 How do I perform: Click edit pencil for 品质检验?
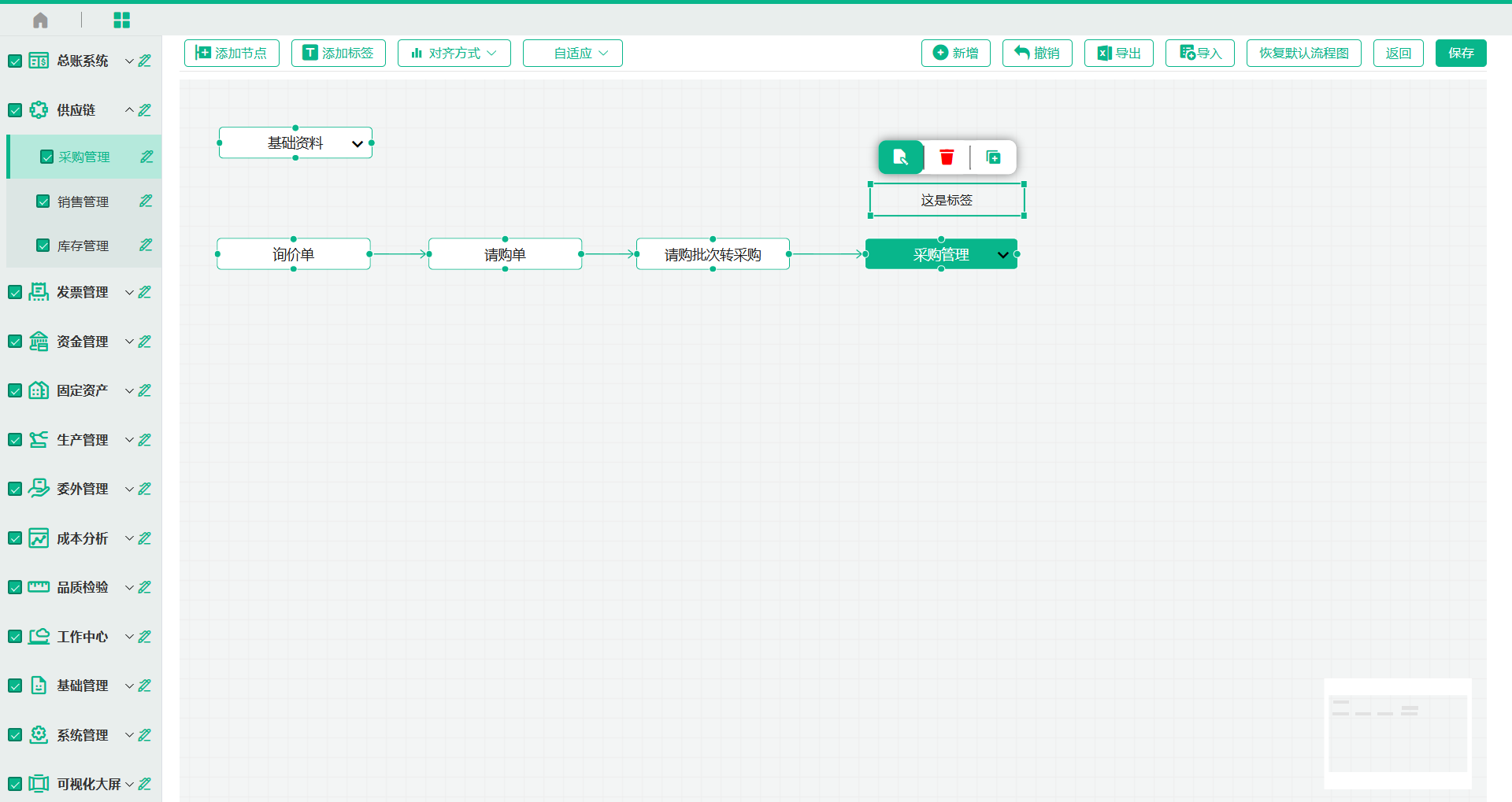click(x=145, y=587)
